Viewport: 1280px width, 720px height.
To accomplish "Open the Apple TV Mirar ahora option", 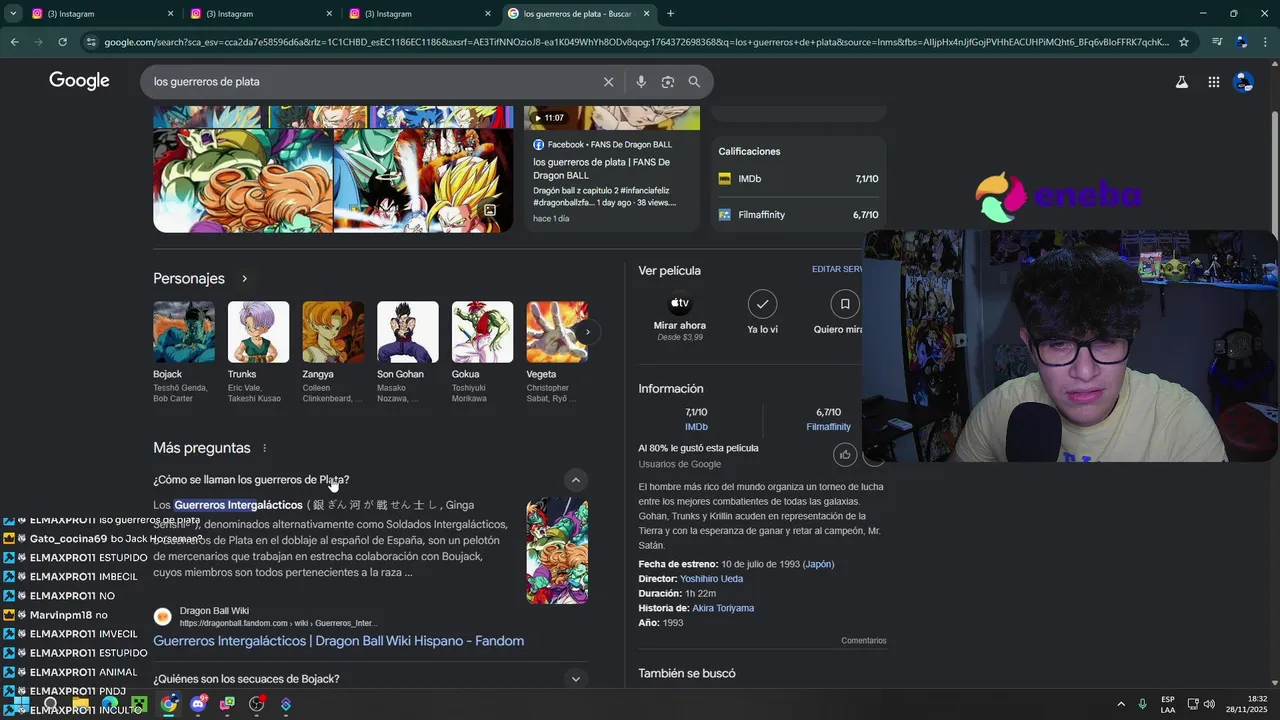I will 680,315.
